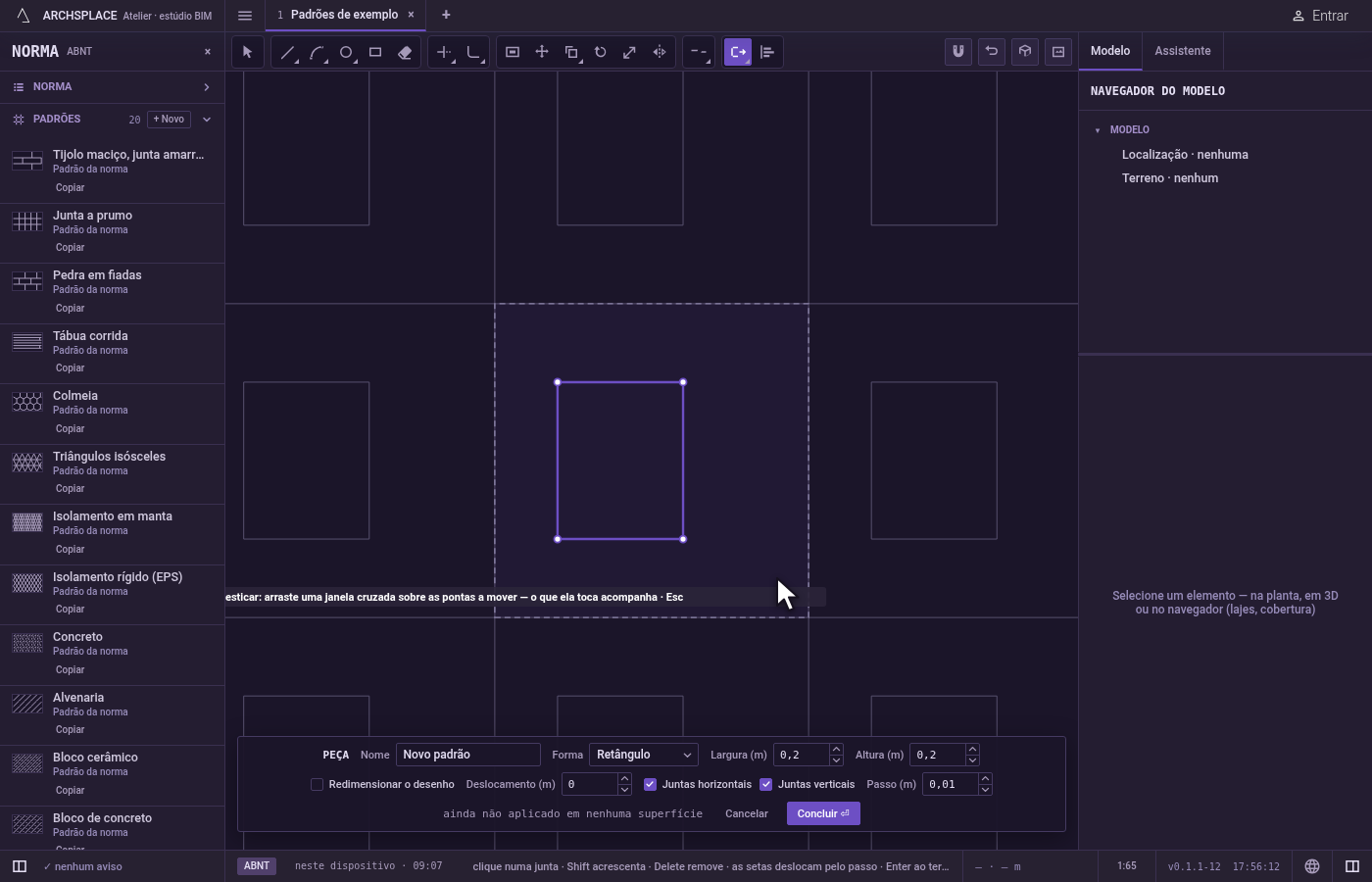Open the Forma Retângulo dropdown
Viewport: 1372px width, 882px height.
[x=644, y=755]
